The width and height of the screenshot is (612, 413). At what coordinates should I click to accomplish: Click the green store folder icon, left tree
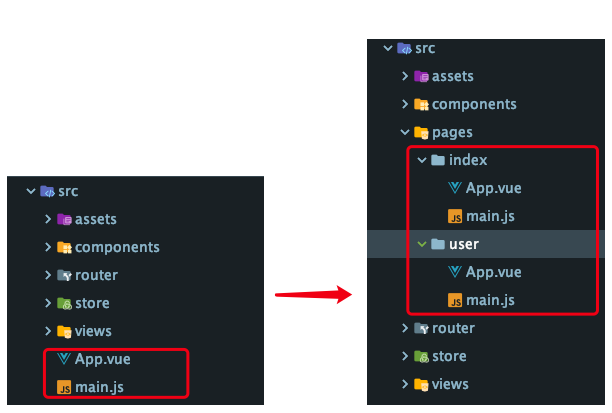(64, 303)
